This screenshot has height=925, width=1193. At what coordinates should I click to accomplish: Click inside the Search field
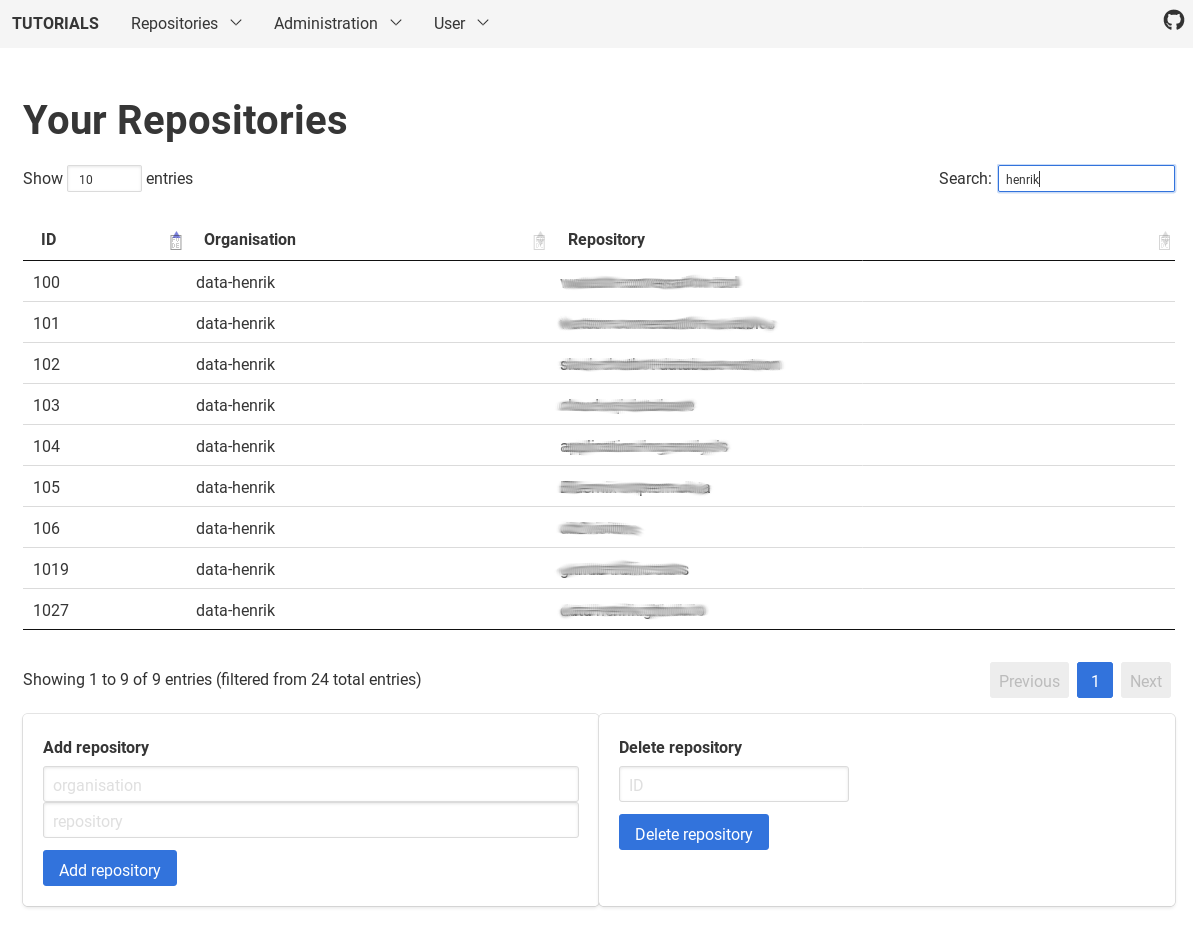coord(1086,178)
